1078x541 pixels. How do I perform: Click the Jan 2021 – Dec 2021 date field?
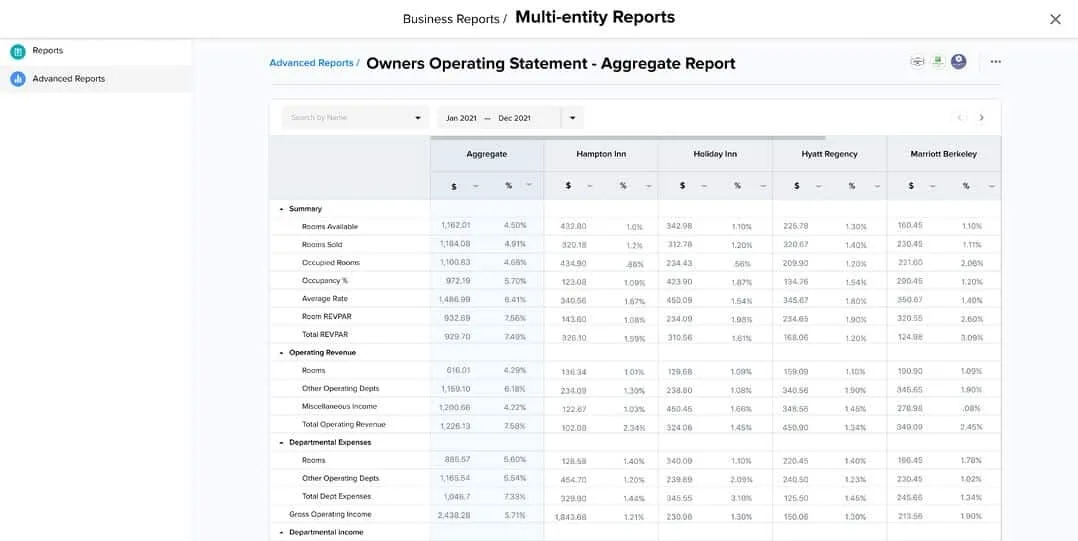pos(499,118)
